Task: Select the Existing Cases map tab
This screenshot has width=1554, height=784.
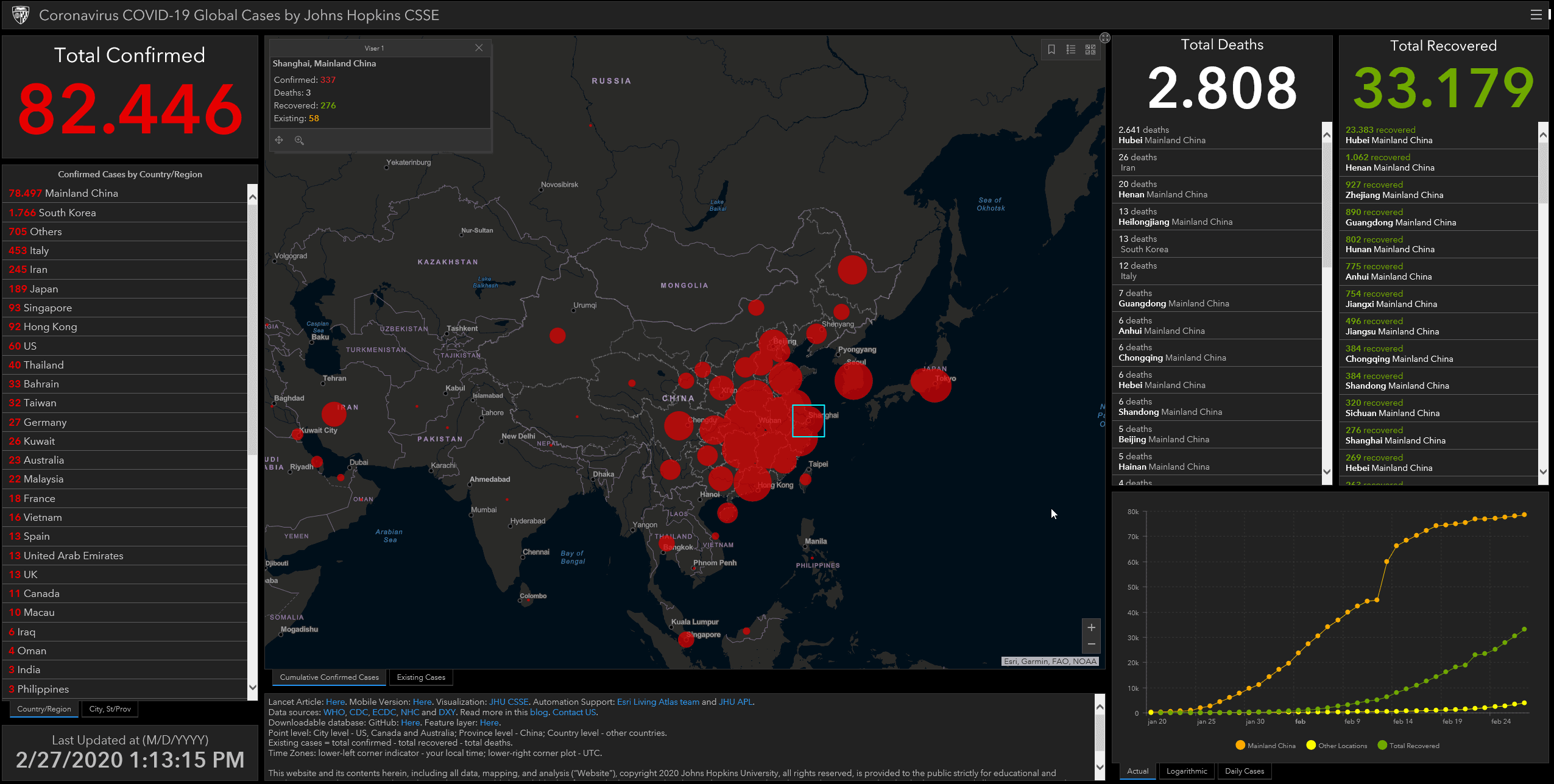Action: (x=421, y=677)
